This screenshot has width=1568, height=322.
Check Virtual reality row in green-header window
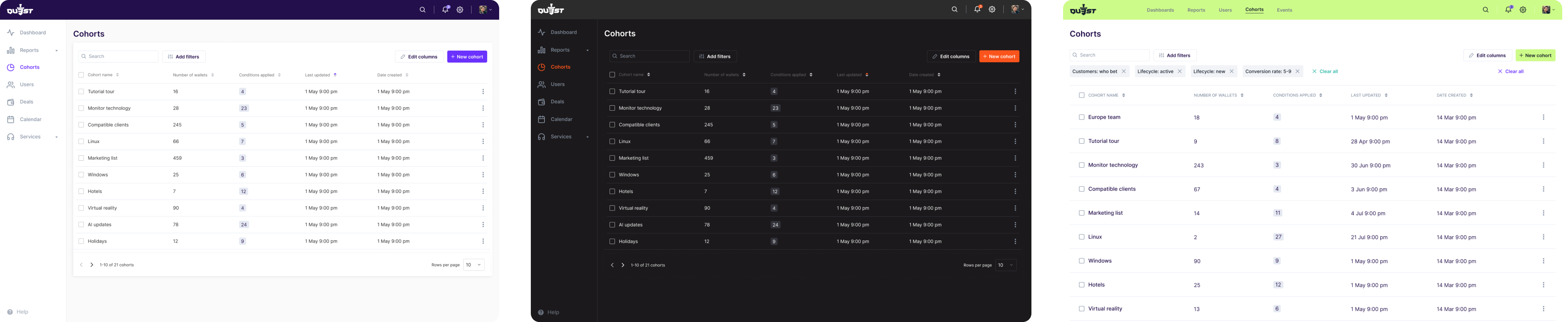(1082, 309)
